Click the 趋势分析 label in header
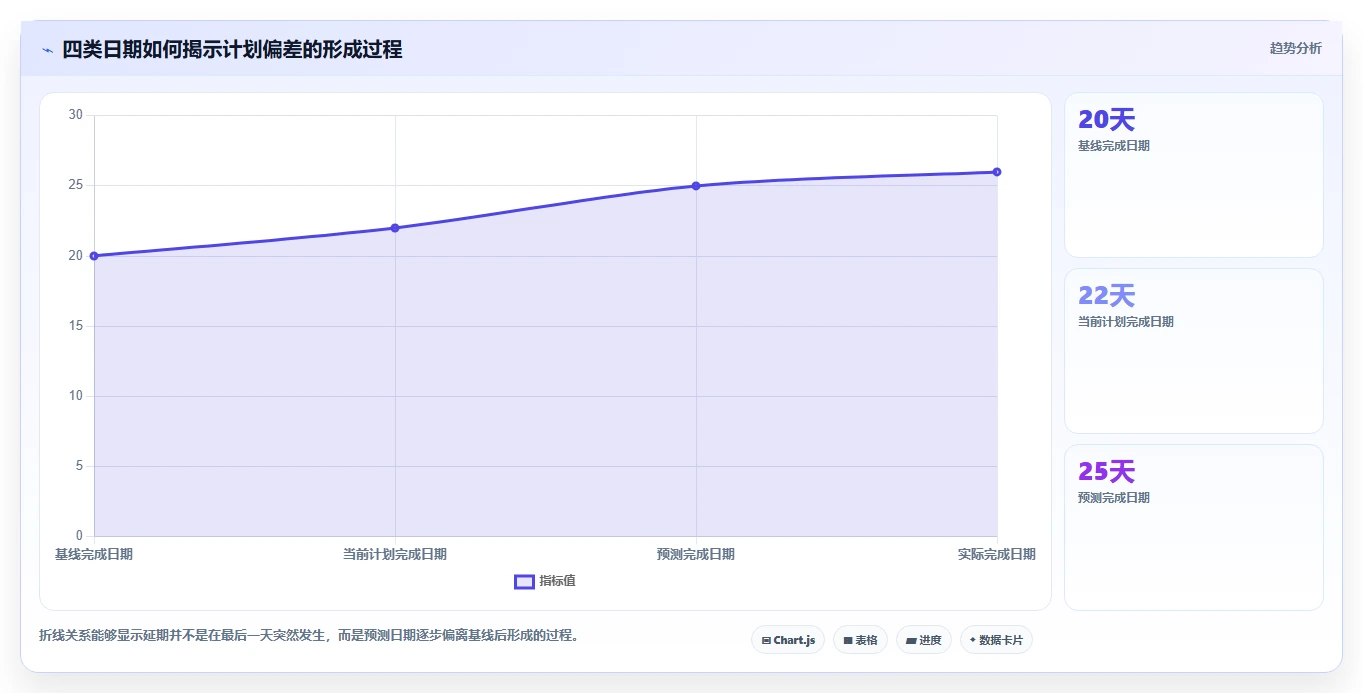Viewport: 1363px width, 693px height. 1295,48
